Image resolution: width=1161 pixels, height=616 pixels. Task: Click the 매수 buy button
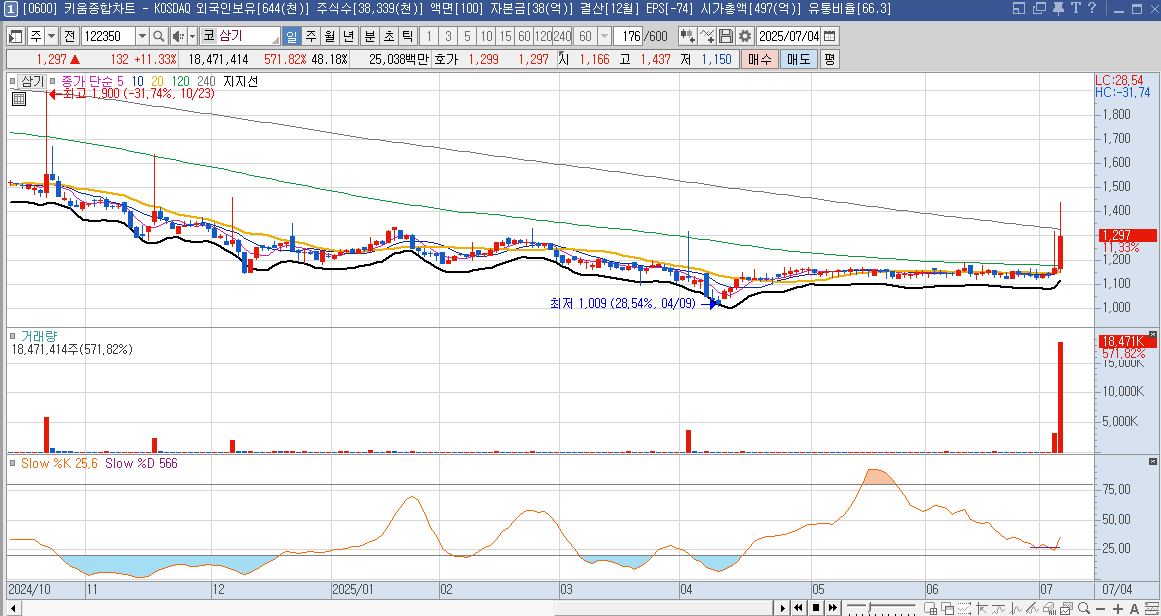[759, 59]
